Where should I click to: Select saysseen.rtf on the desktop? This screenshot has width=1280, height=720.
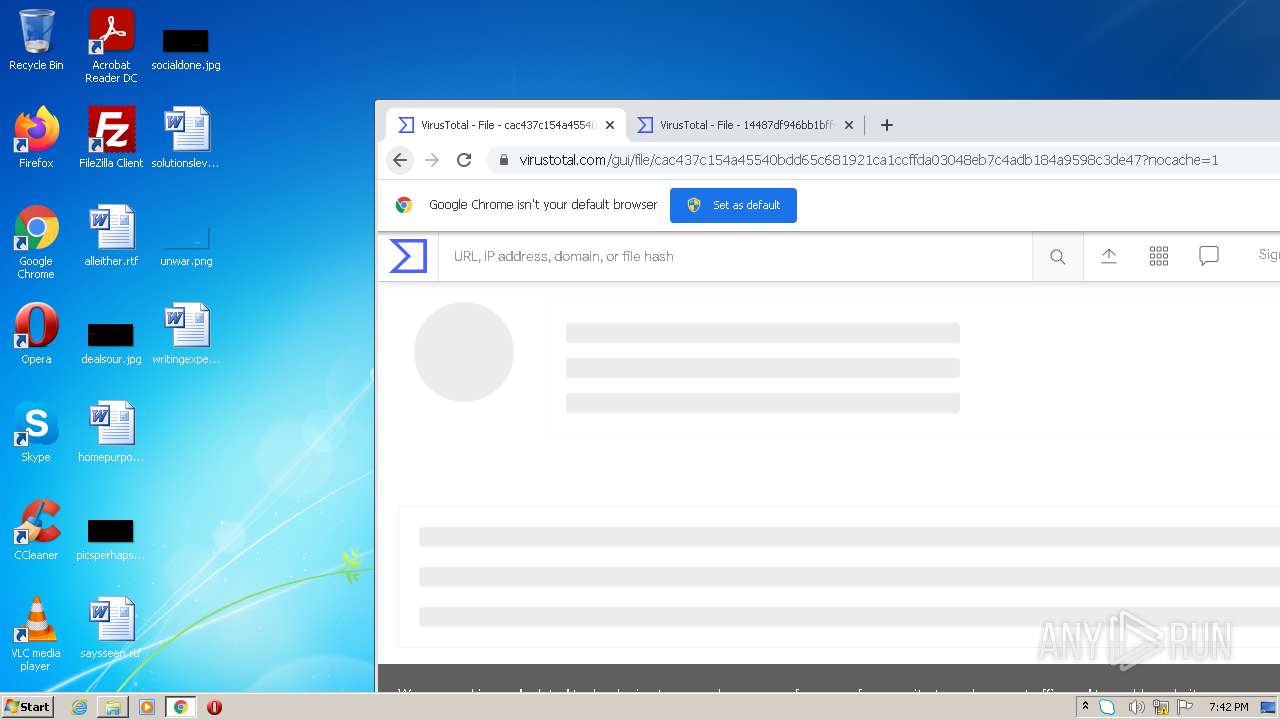coord(111,628)
